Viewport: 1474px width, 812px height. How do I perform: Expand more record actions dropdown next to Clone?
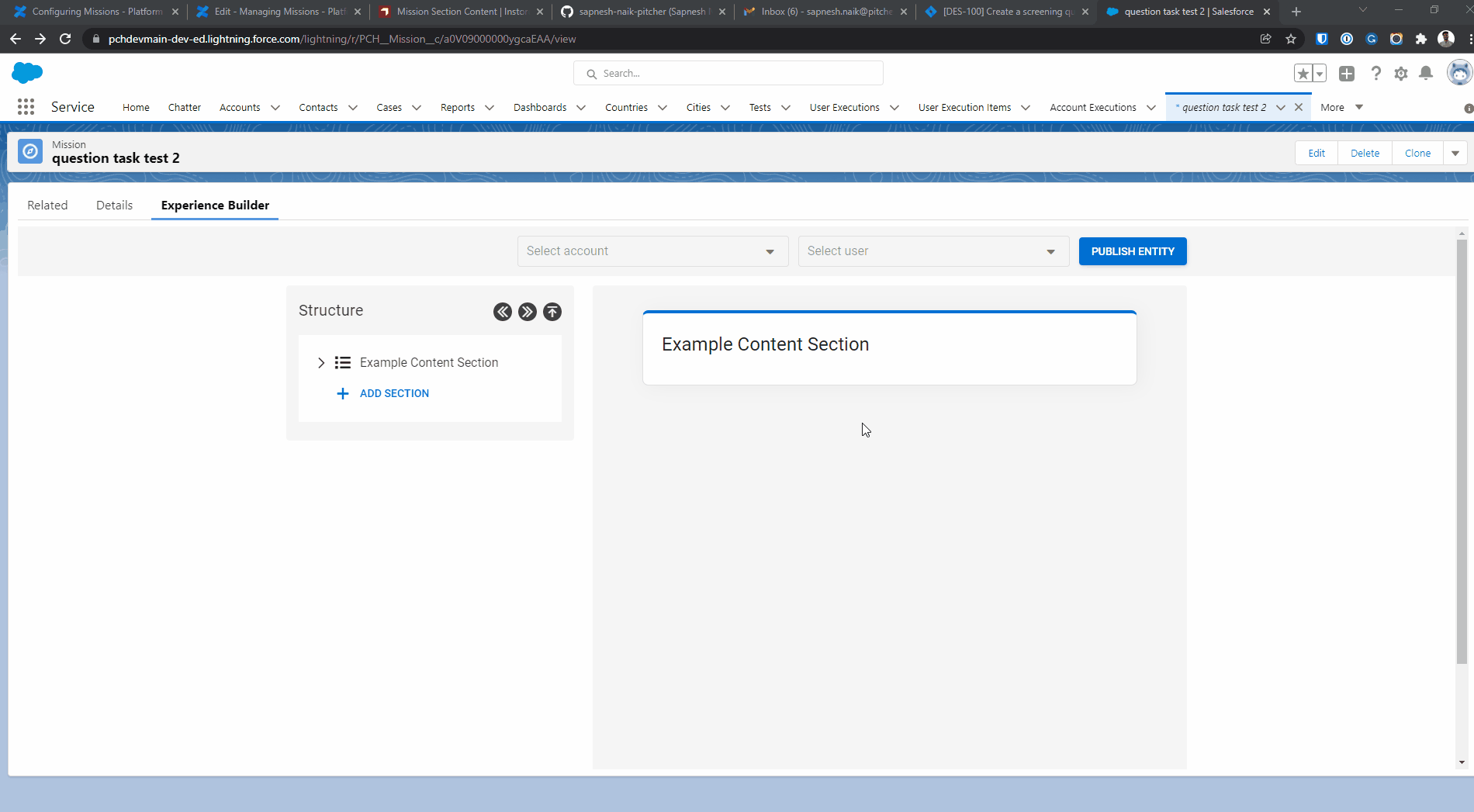tap(1455, 154)
